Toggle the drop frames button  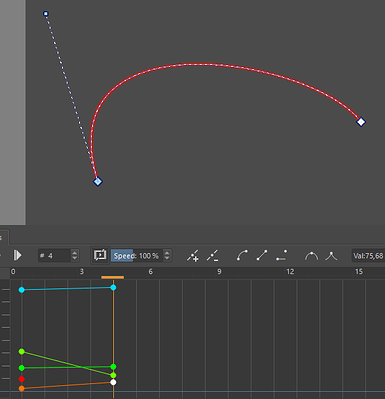click(100, 256)
